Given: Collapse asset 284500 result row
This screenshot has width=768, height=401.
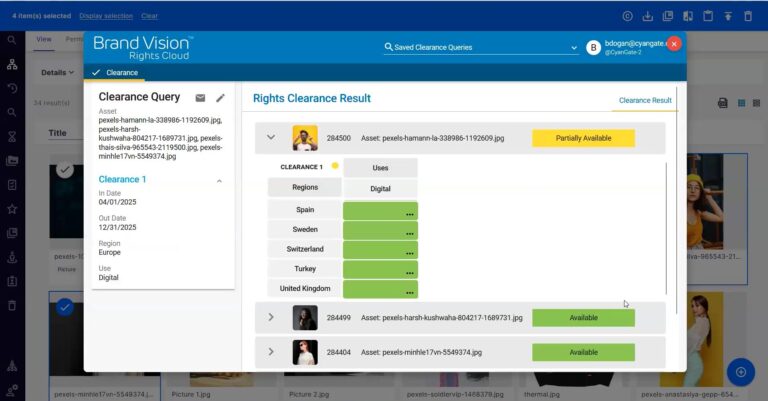Looking at the screenshot, I should [x=271, y=138].
